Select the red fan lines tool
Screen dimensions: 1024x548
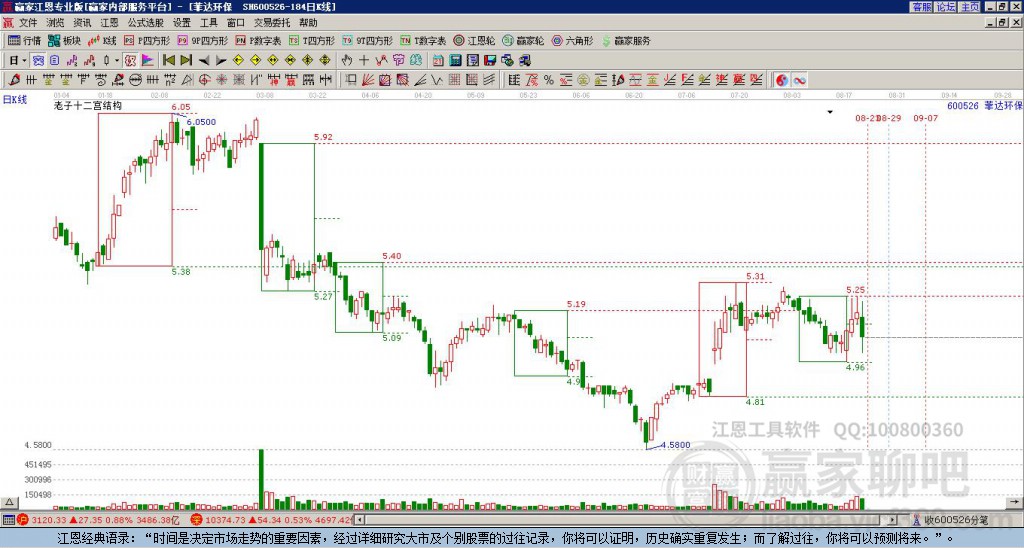pyautogui.click(x=368, y=80)
